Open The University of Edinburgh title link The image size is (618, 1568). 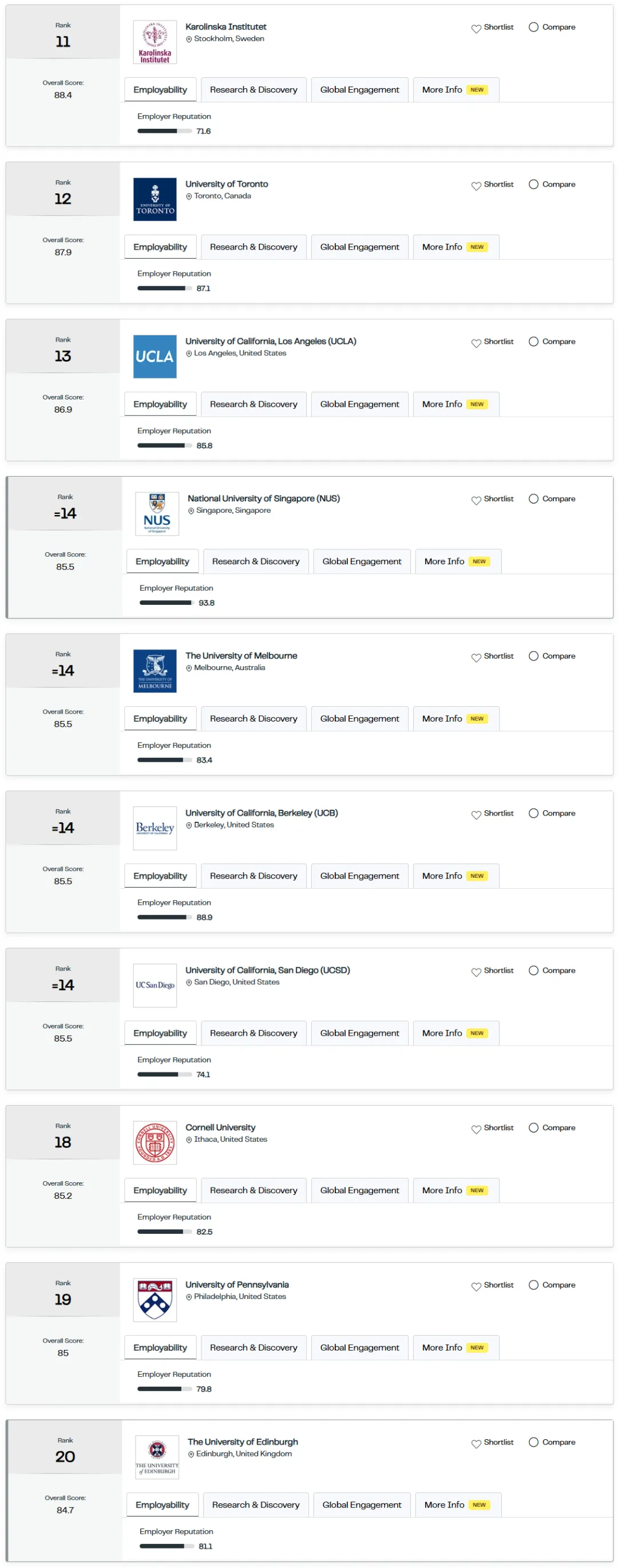coord(242,1442)
